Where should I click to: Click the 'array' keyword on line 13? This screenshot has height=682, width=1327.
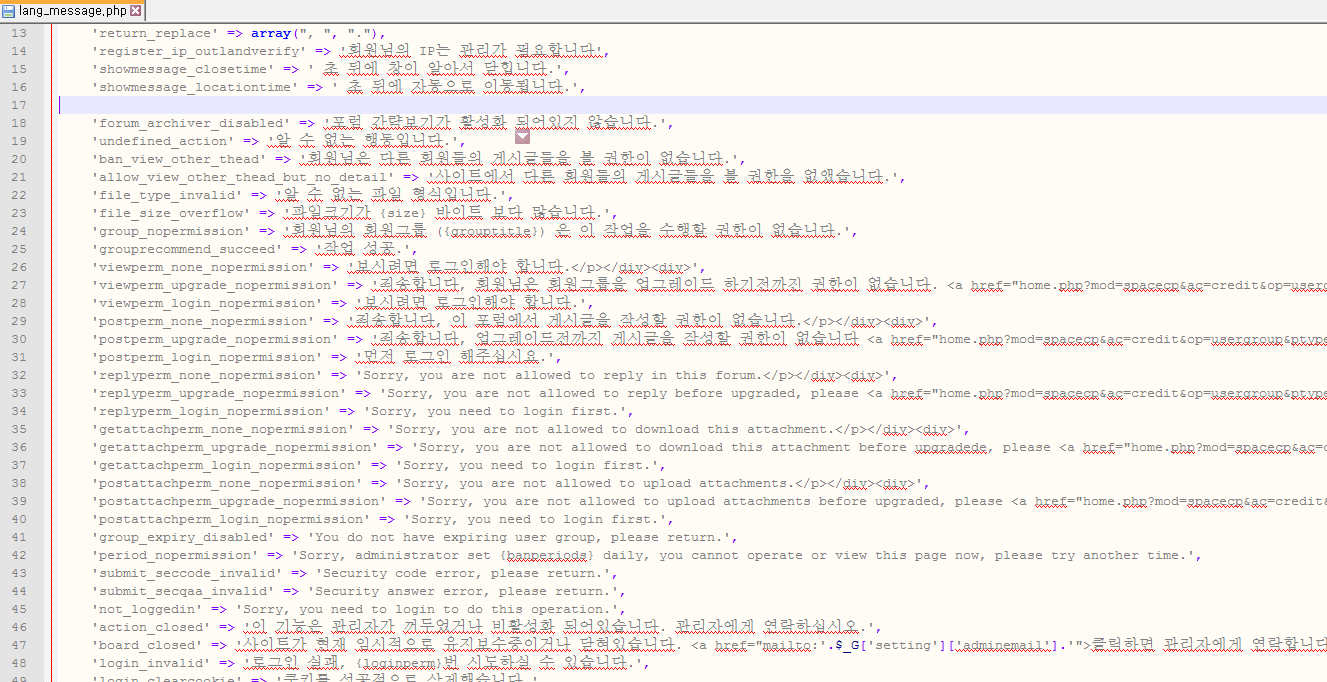[x=270, y=33]
